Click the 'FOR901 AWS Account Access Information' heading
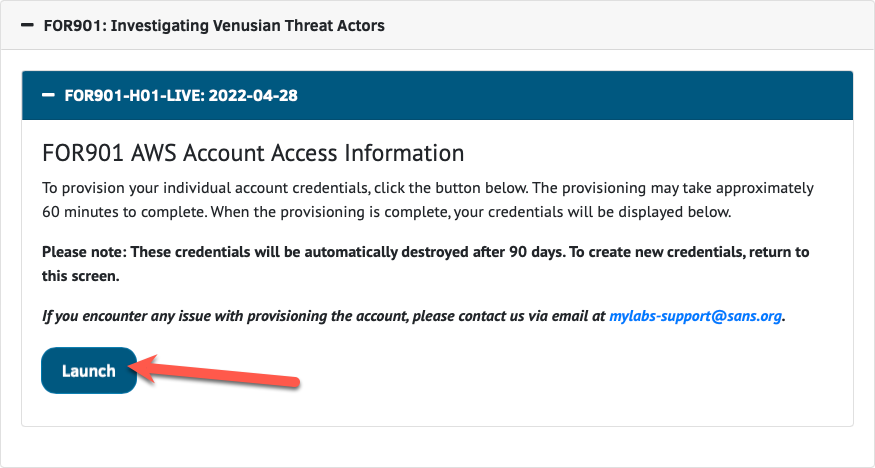Viewport: 875px width, 468px height. pos(253,153)
